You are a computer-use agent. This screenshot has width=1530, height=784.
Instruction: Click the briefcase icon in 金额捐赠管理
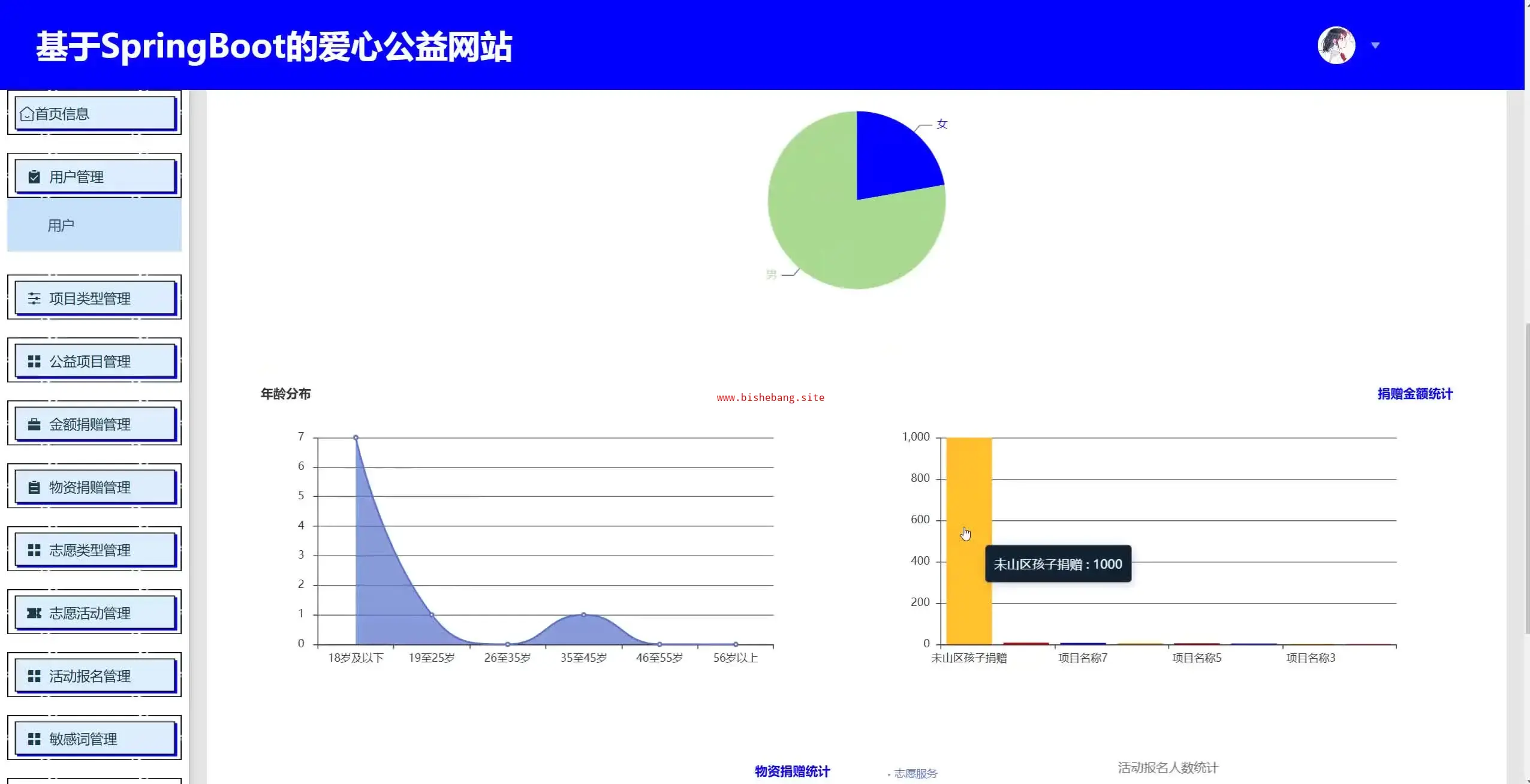34,424
